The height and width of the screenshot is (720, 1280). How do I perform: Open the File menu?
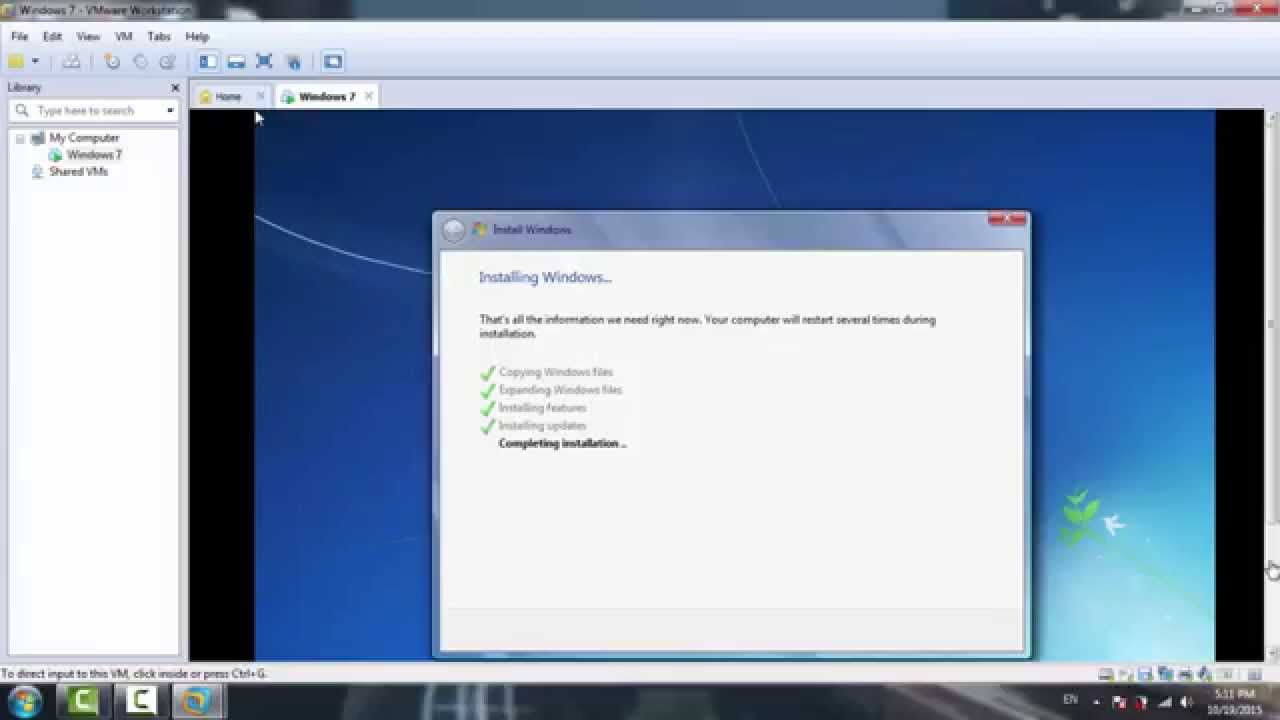[x=19, y=36]
